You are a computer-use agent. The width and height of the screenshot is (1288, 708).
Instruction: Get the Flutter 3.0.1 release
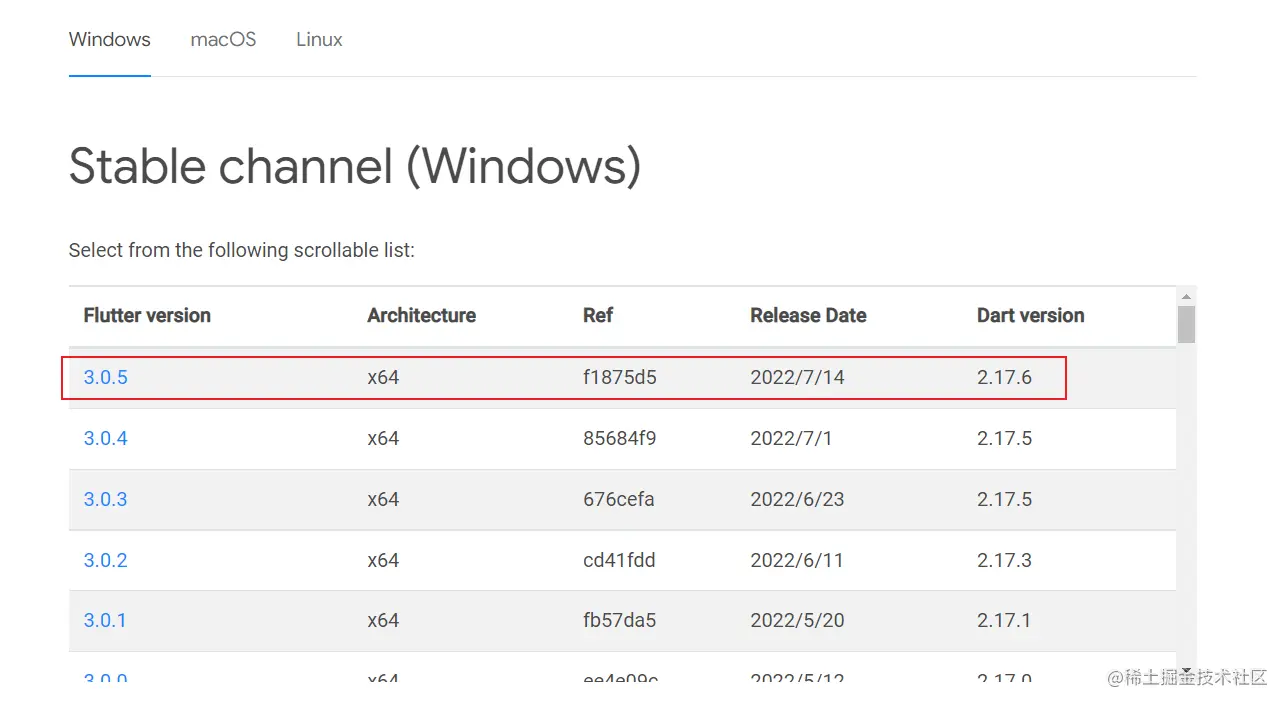[106, 620]
